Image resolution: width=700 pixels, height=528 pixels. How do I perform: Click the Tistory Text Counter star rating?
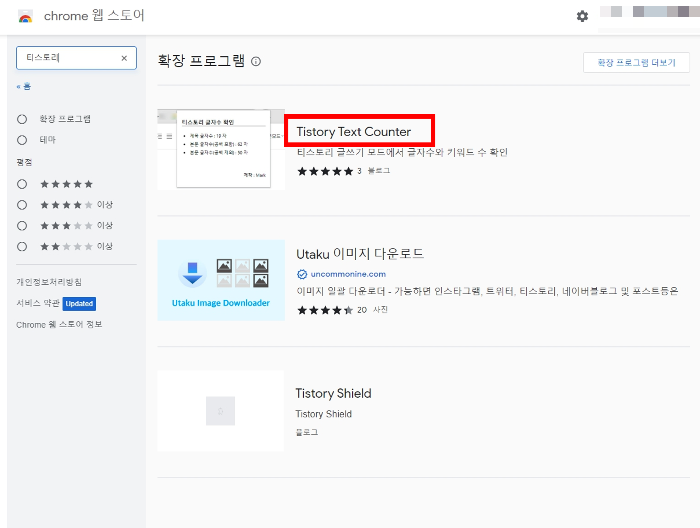click(325, 171)
